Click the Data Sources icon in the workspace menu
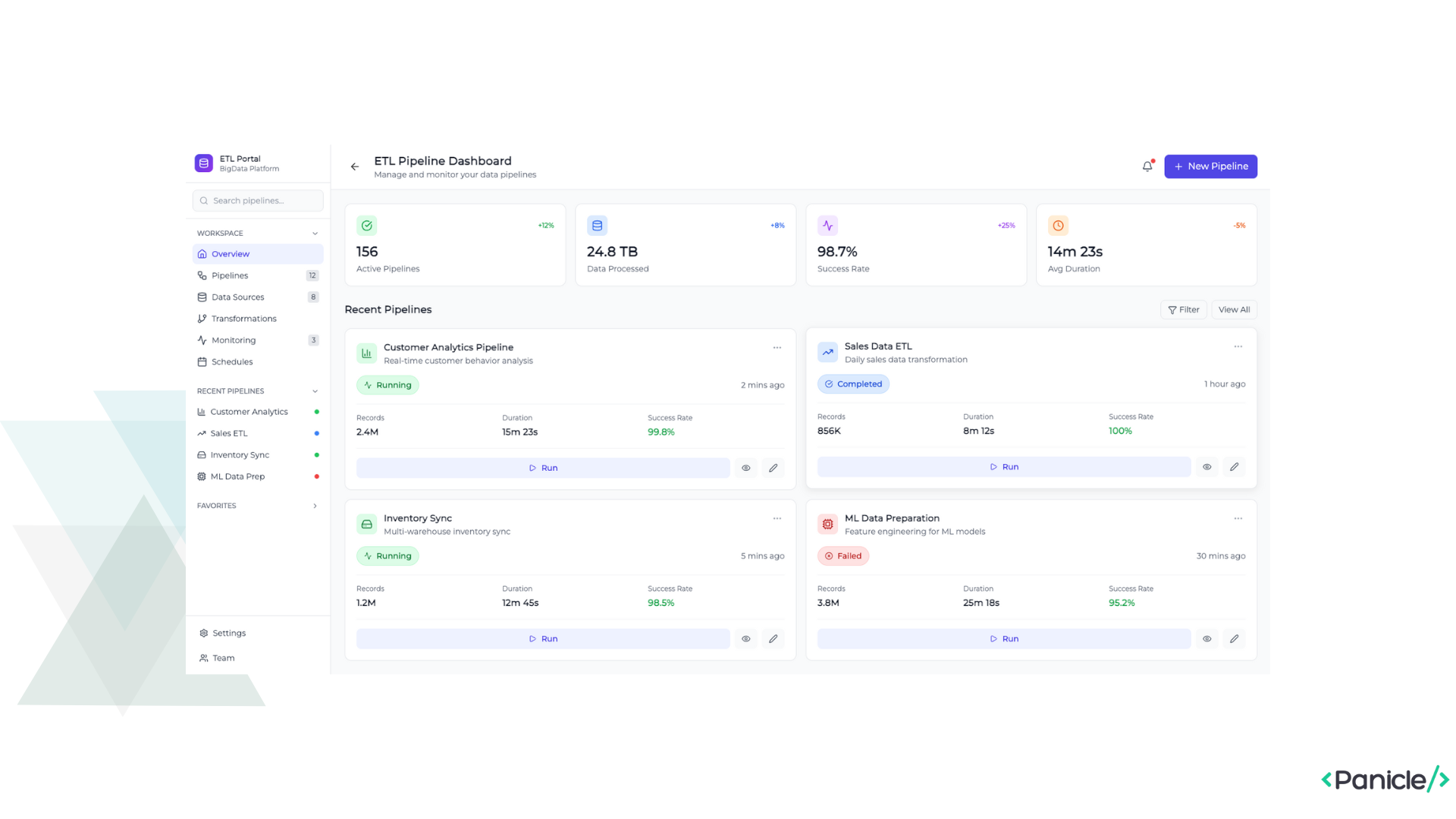 (202, 297)
